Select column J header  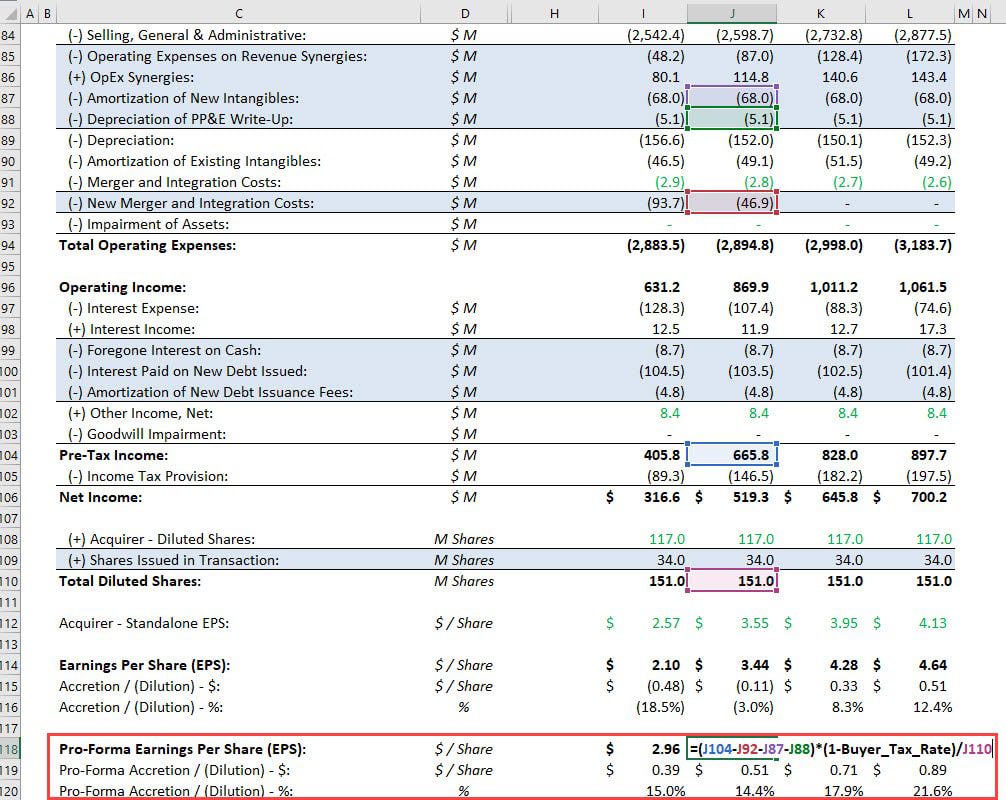(x=733, y=13)
